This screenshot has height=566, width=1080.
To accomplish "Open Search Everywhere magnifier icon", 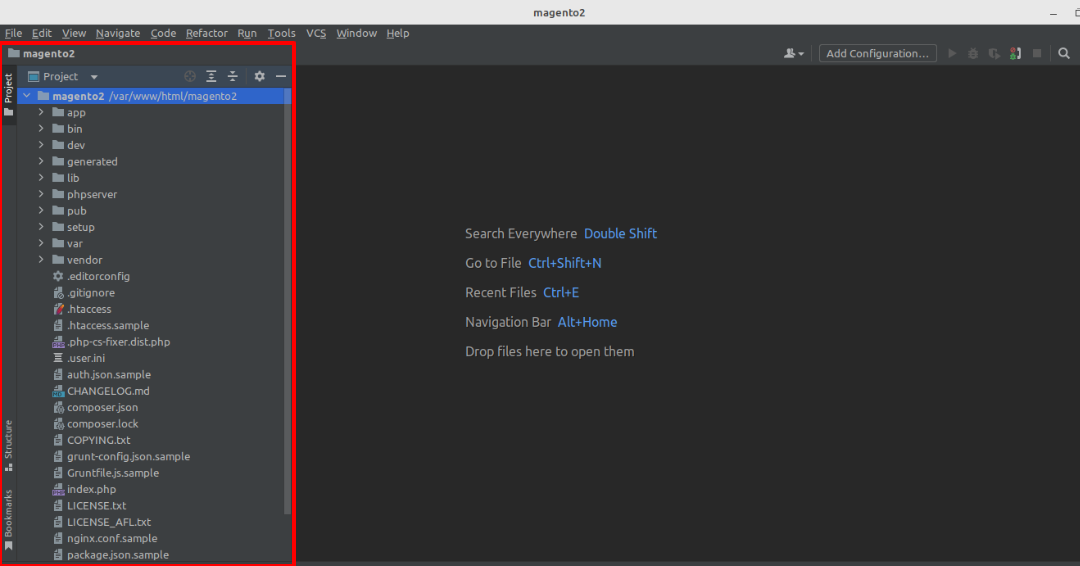I will point(1064,54).
